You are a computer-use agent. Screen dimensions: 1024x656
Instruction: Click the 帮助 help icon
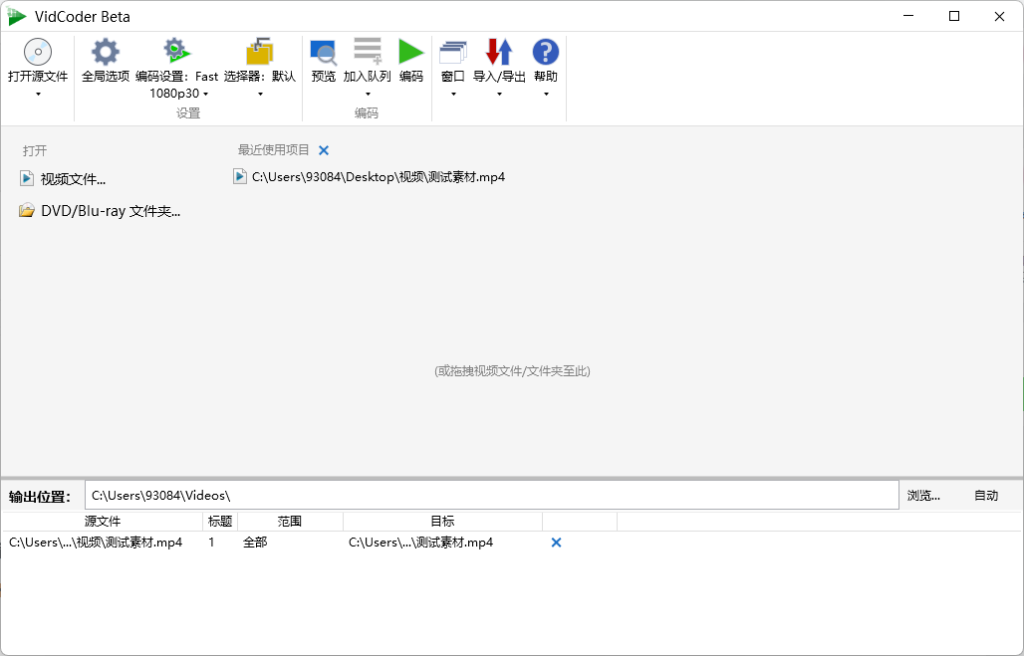545,52
